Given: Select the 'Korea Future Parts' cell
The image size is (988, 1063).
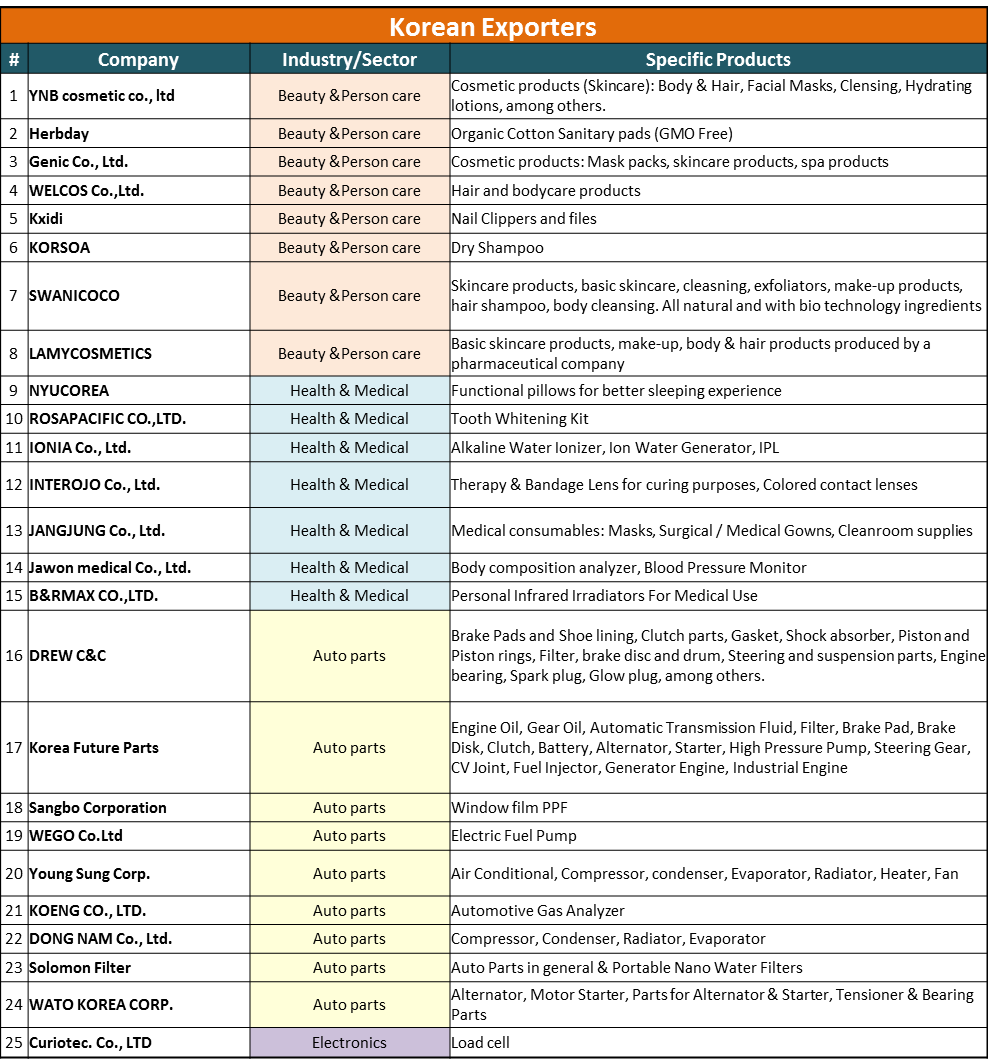Looking at the screenshot, I should (138, 748).
